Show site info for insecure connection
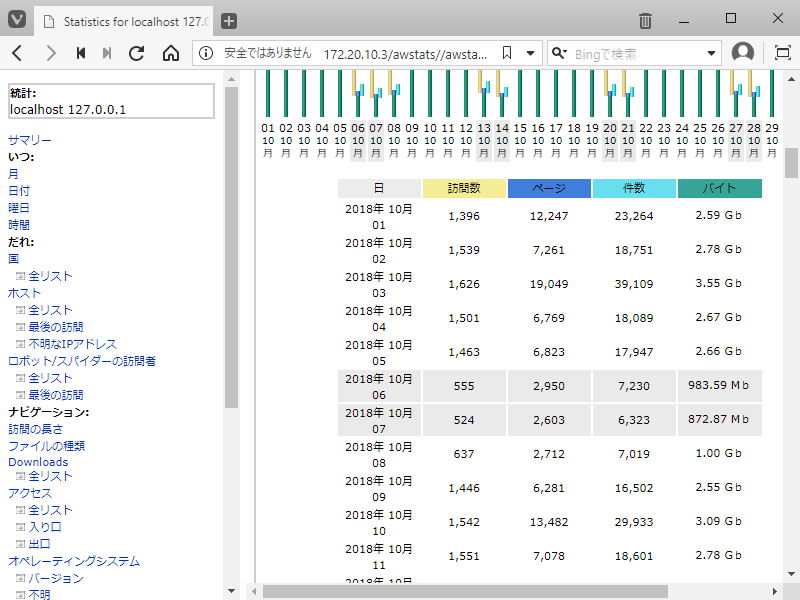Screen dimensions: 800x600 tap(204, 53)
